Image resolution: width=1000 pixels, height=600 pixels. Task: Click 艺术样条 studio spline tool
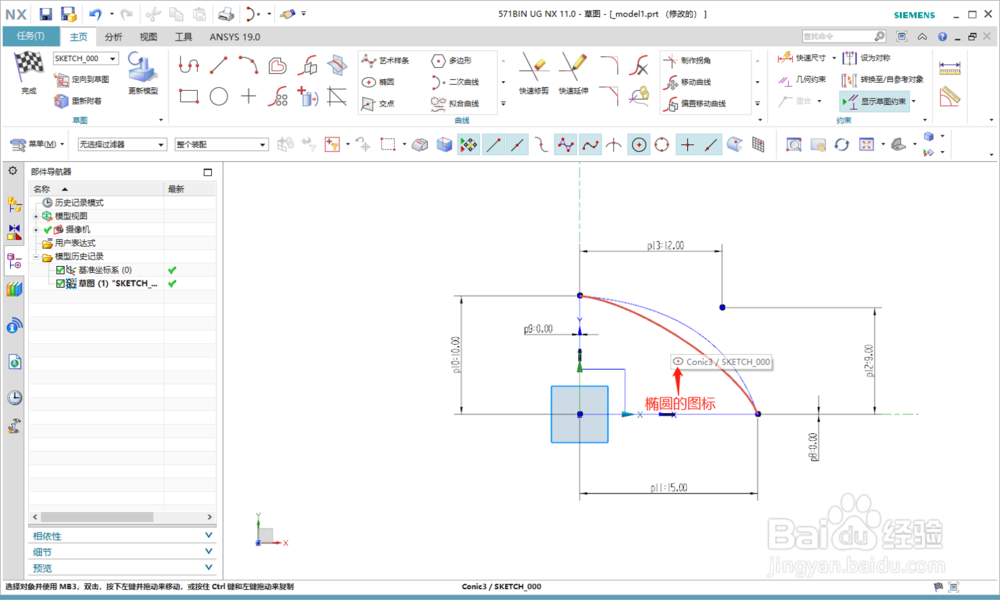385,61
